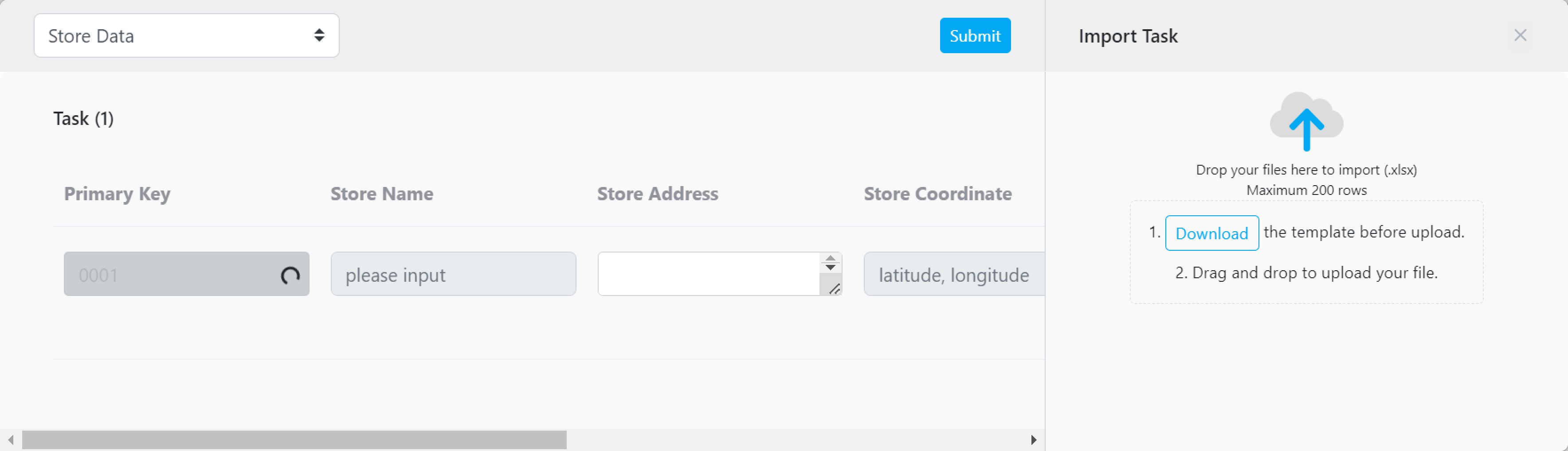Click the scroll left arrow
The image size is (1568, 451).
click(x=10, y=439)
